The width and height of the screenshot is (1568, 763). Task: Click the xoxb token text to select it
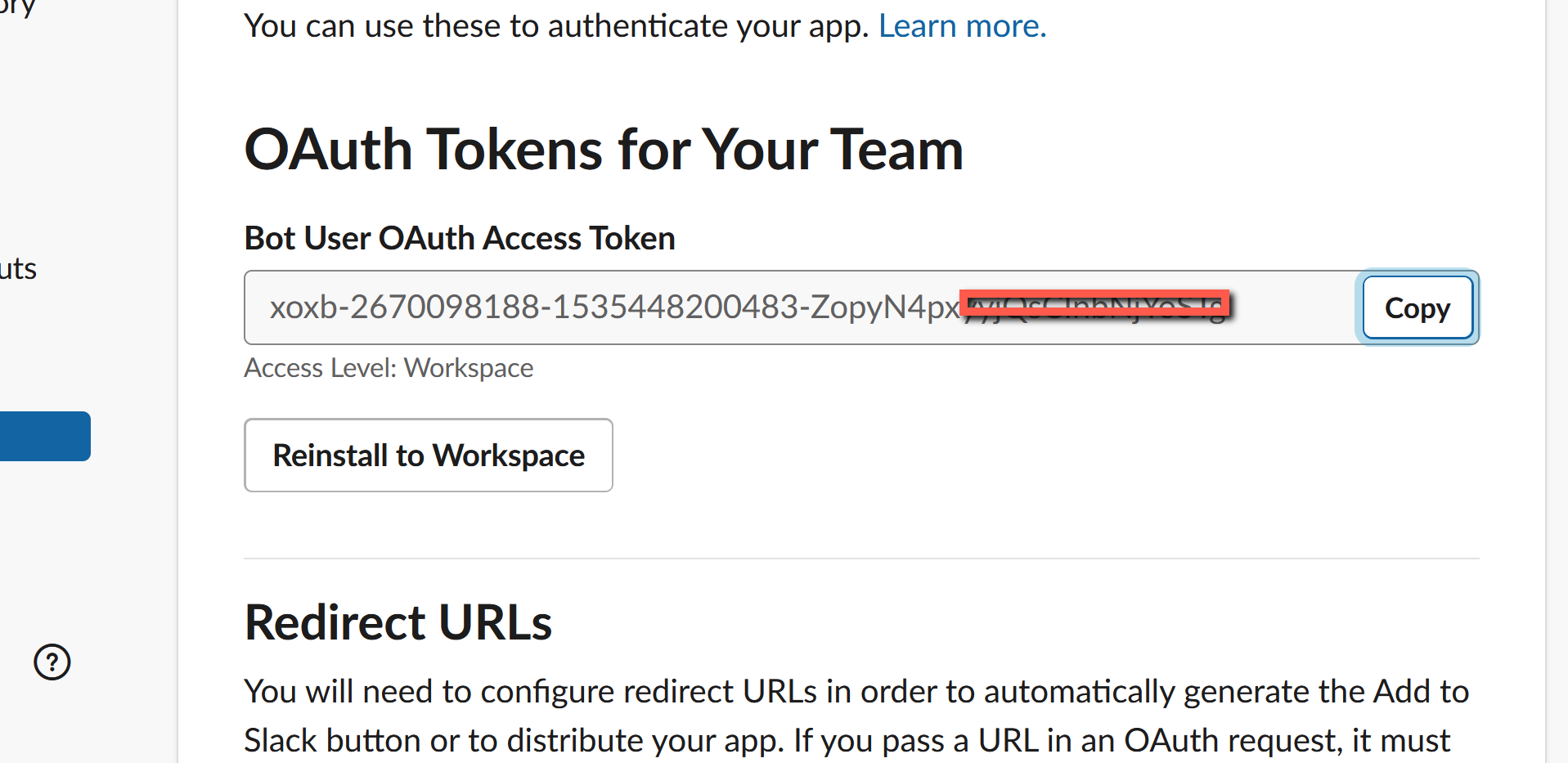(613, 307)
